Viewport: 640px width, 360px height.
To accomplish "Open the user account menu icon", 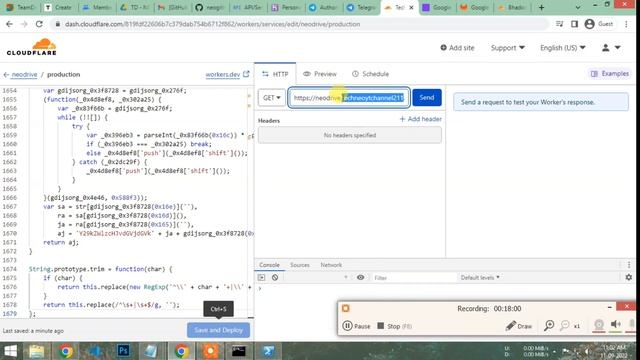I will pos(611,48).
